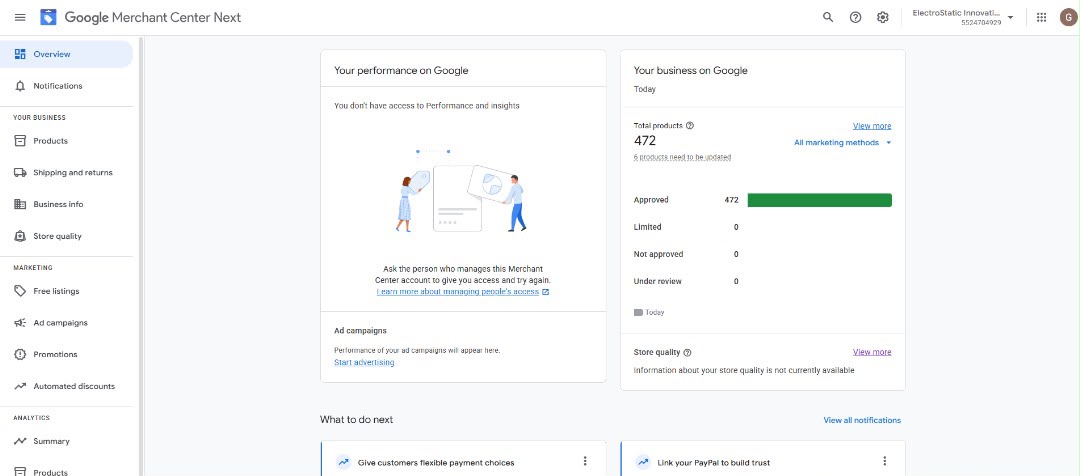The image size is (1080, 476).
Task: Click the Promotions badge icon
Action: coord(20,355)
